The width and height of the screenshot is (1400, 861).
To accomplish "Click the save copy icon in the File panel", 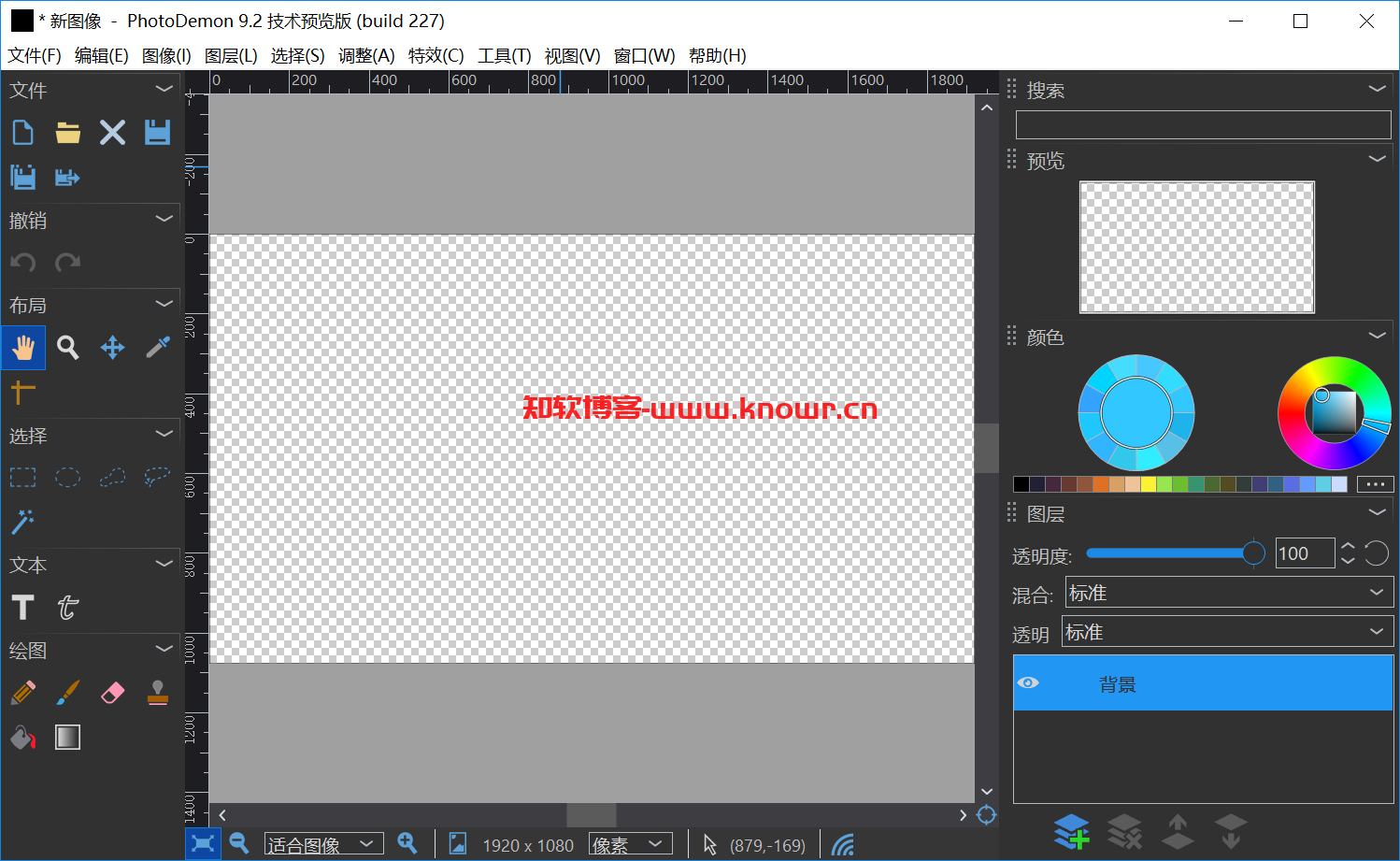I will click(x=22, y=177).
